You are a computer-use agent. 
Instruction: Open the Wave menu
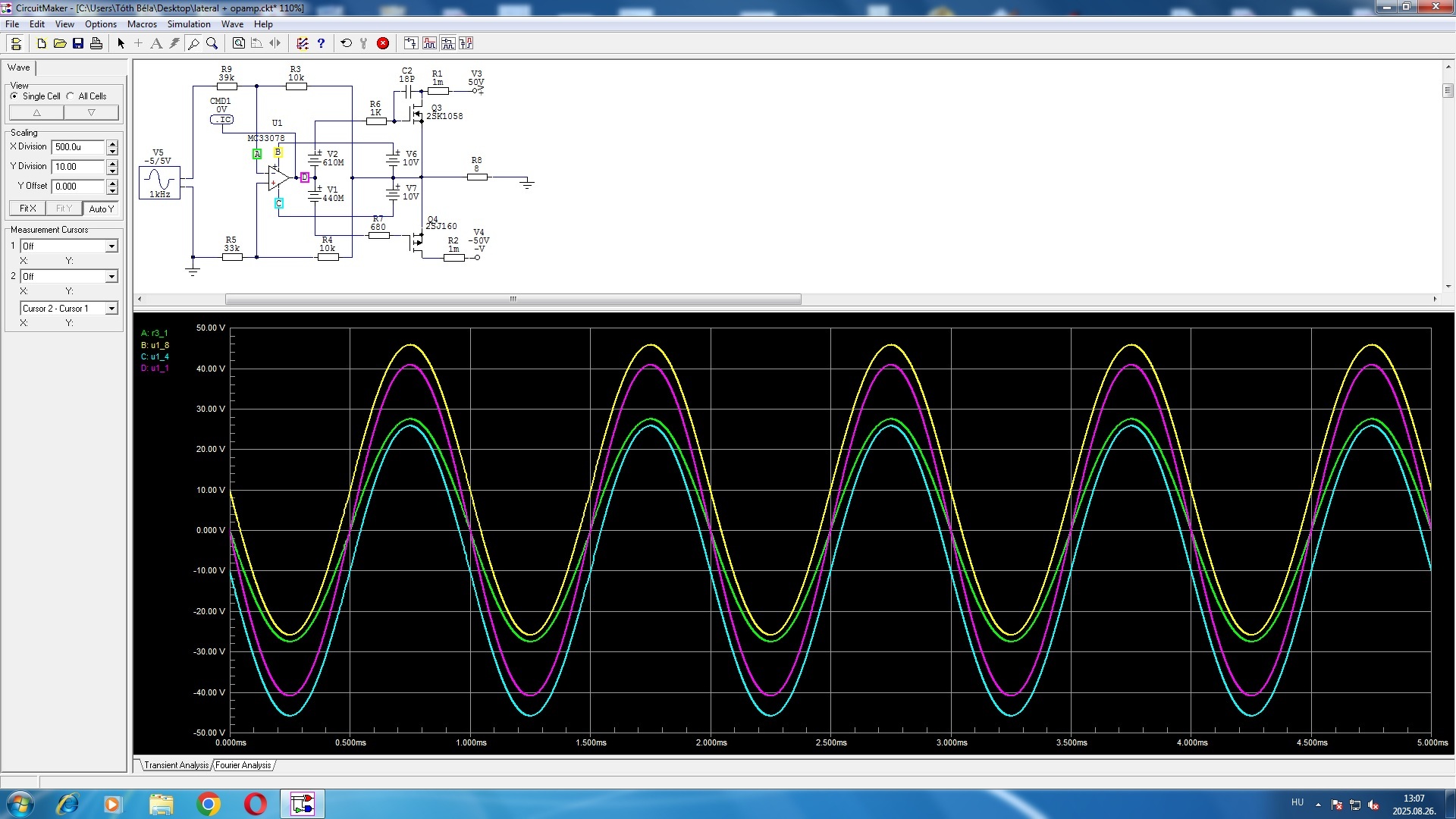click(x=232, y=24)
